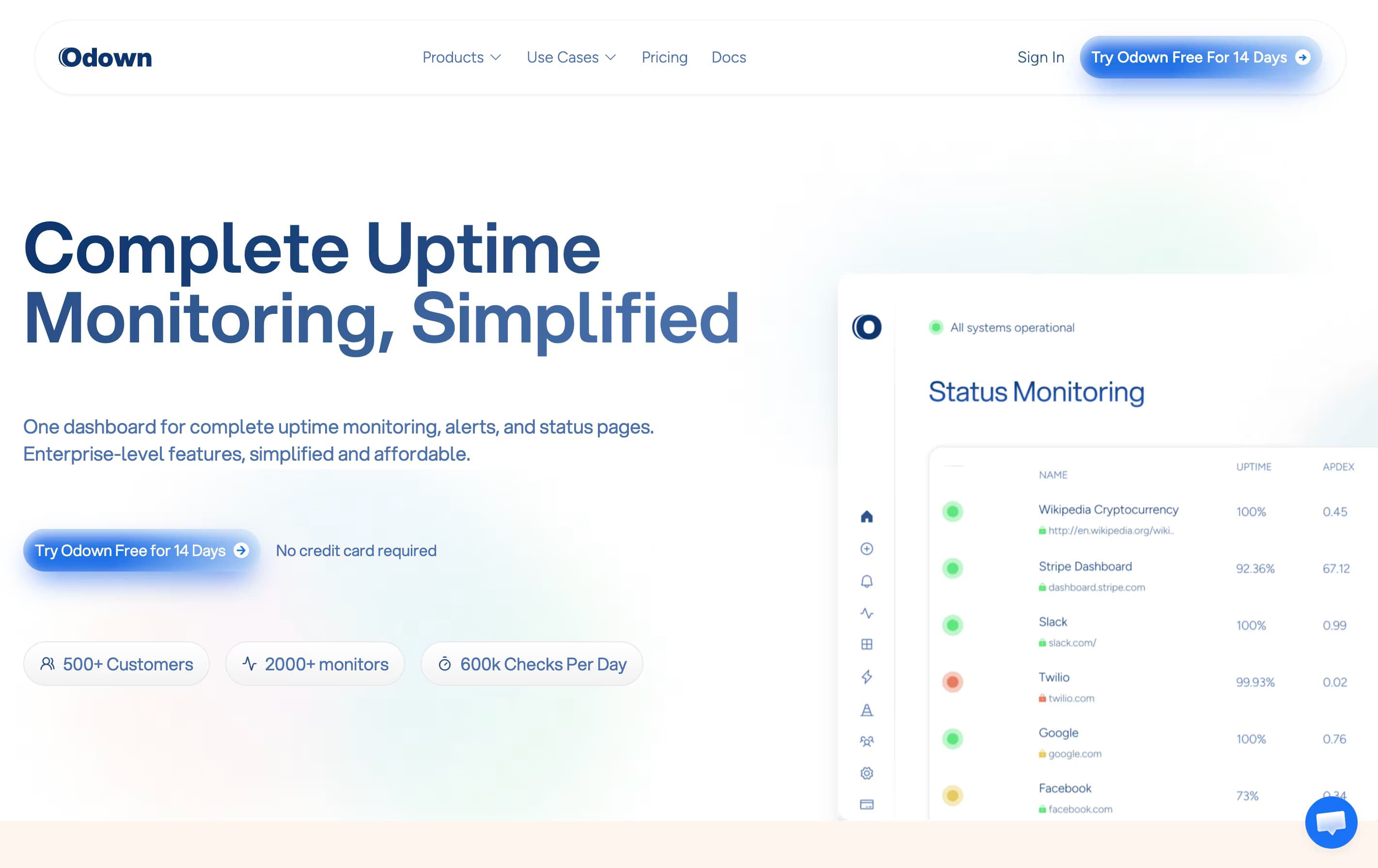
Task: Open notifications via the bell icon
Action: pos(867,581)
